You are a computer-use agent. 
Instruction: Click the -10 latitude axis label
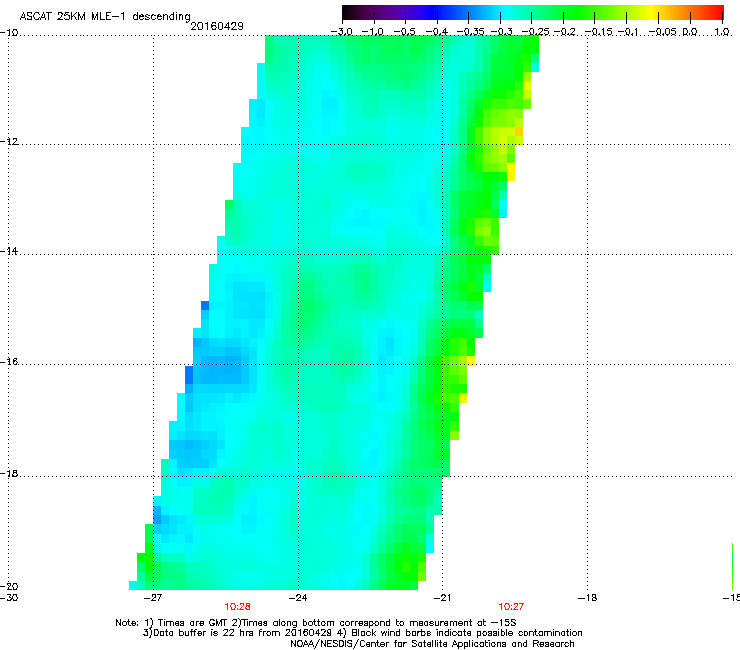click(9, 33)
